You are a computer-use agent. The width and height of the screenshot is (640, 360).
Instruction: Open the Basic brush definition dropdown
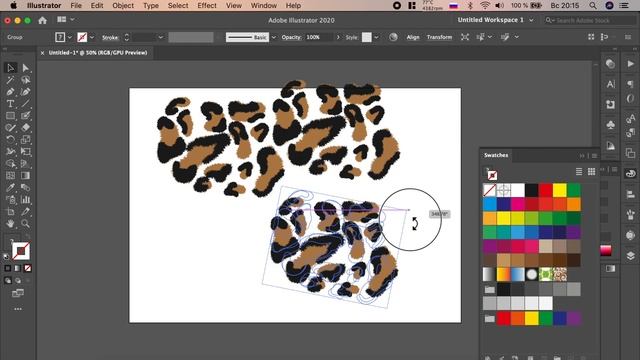273,37
